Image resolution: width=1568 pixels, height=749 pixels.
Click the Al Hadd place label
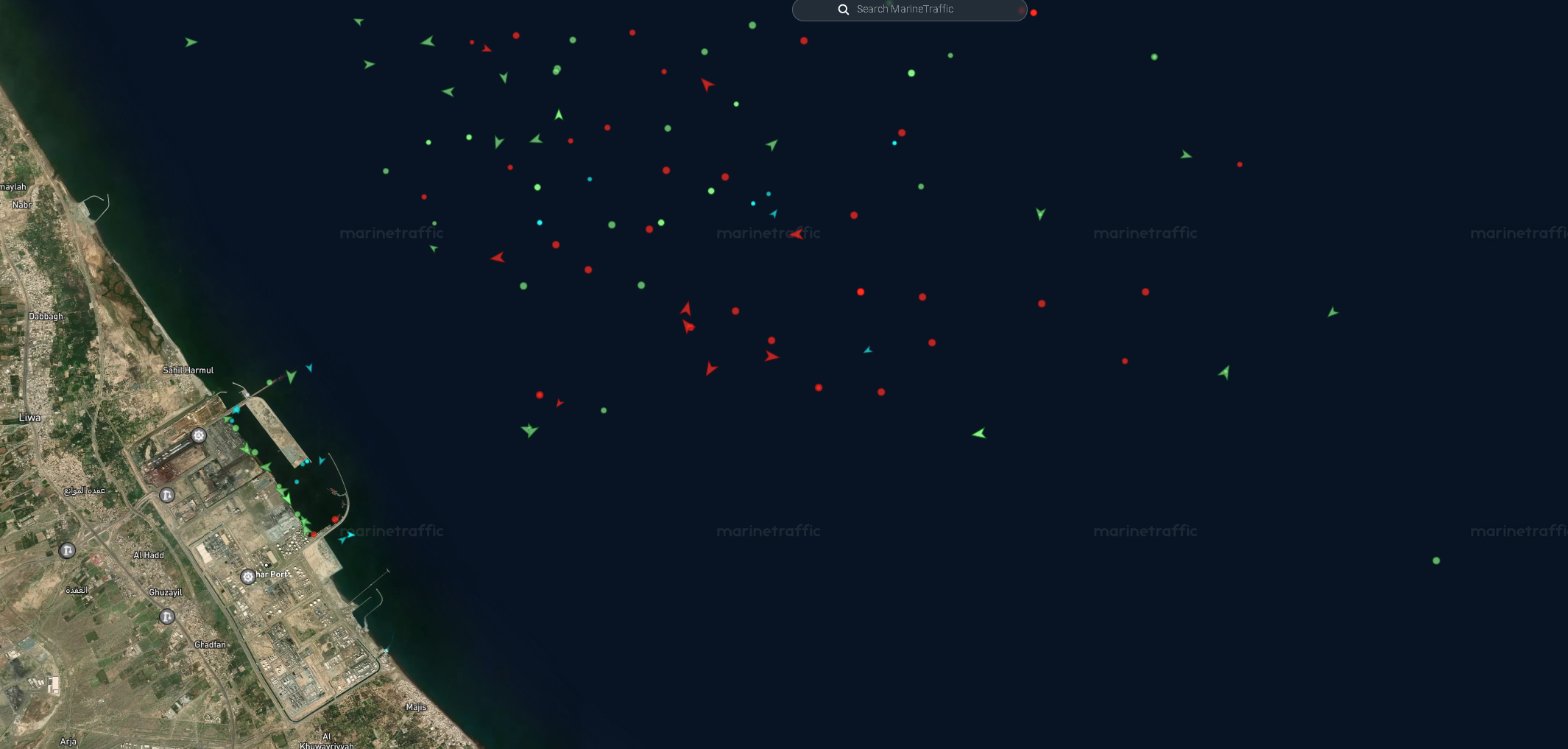pos(149,555)
